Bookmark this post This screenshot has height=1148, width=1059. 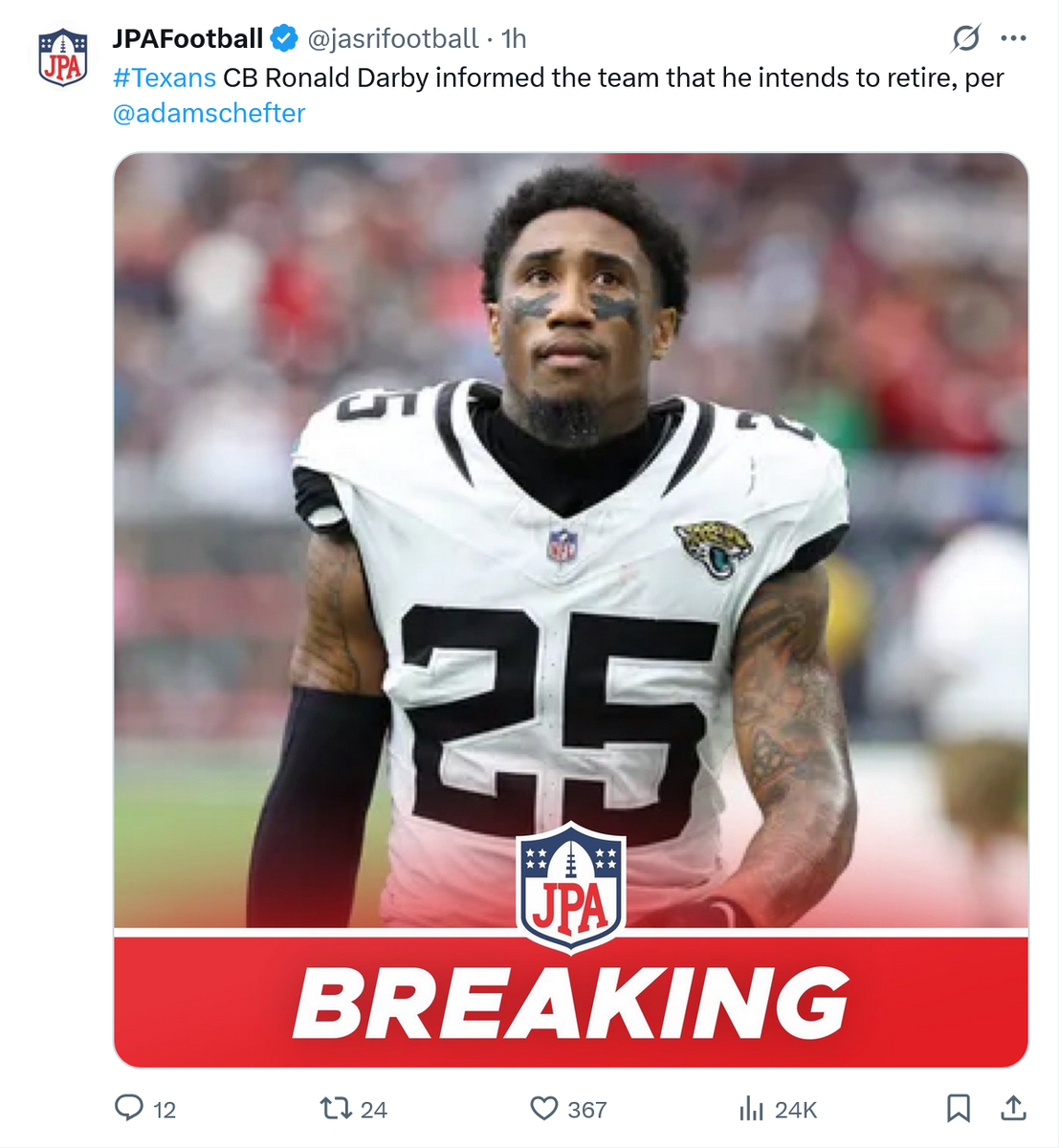coord(958,1109)
